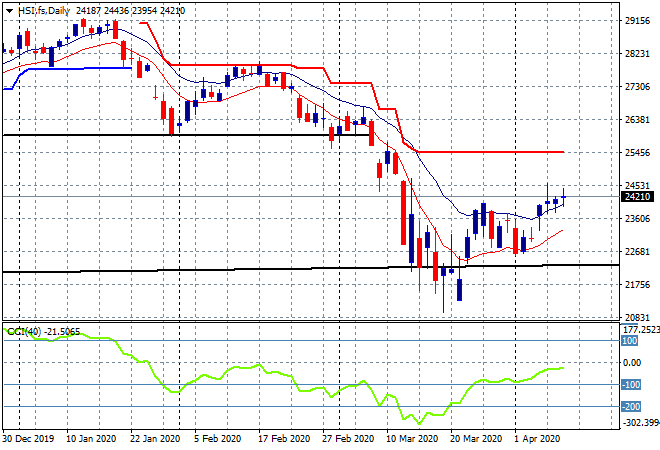Click the -100 level marker on CCI scale

click(631, 384)
